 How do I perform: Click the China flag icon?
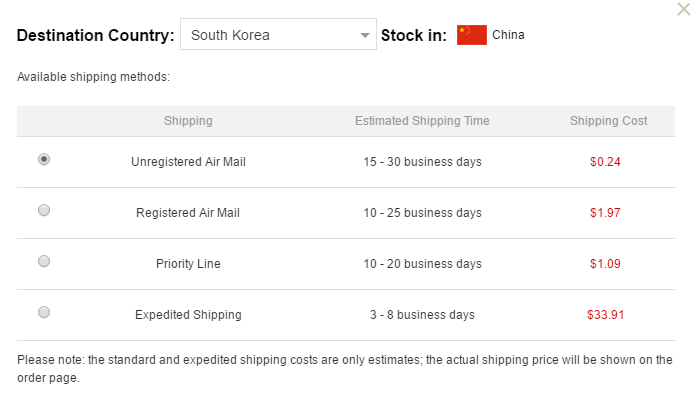[472, 35]
